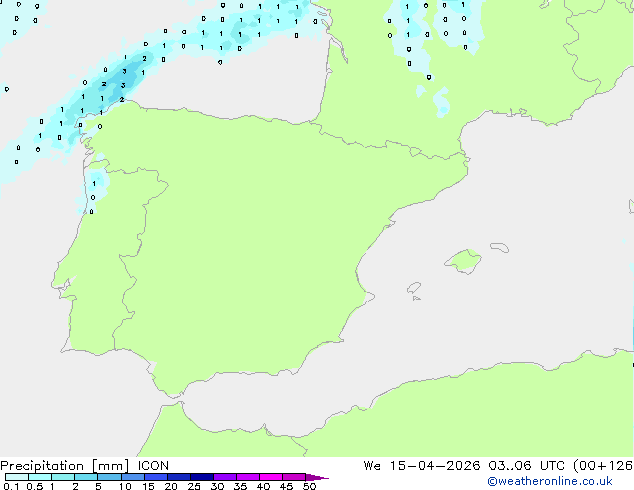Click the '03..06 UTC' time range text
Viewport: 634px width, 490px height.
[x=526, y=466]
